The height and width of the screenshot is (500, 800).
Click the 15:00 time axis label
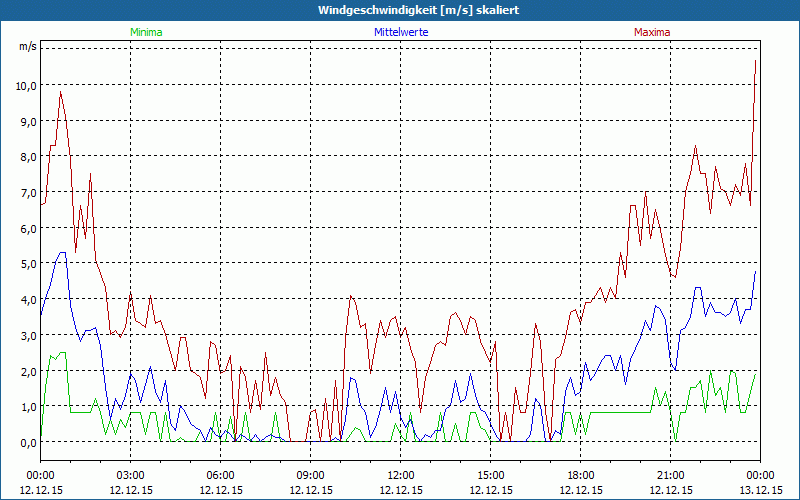[x=491, y=476]
